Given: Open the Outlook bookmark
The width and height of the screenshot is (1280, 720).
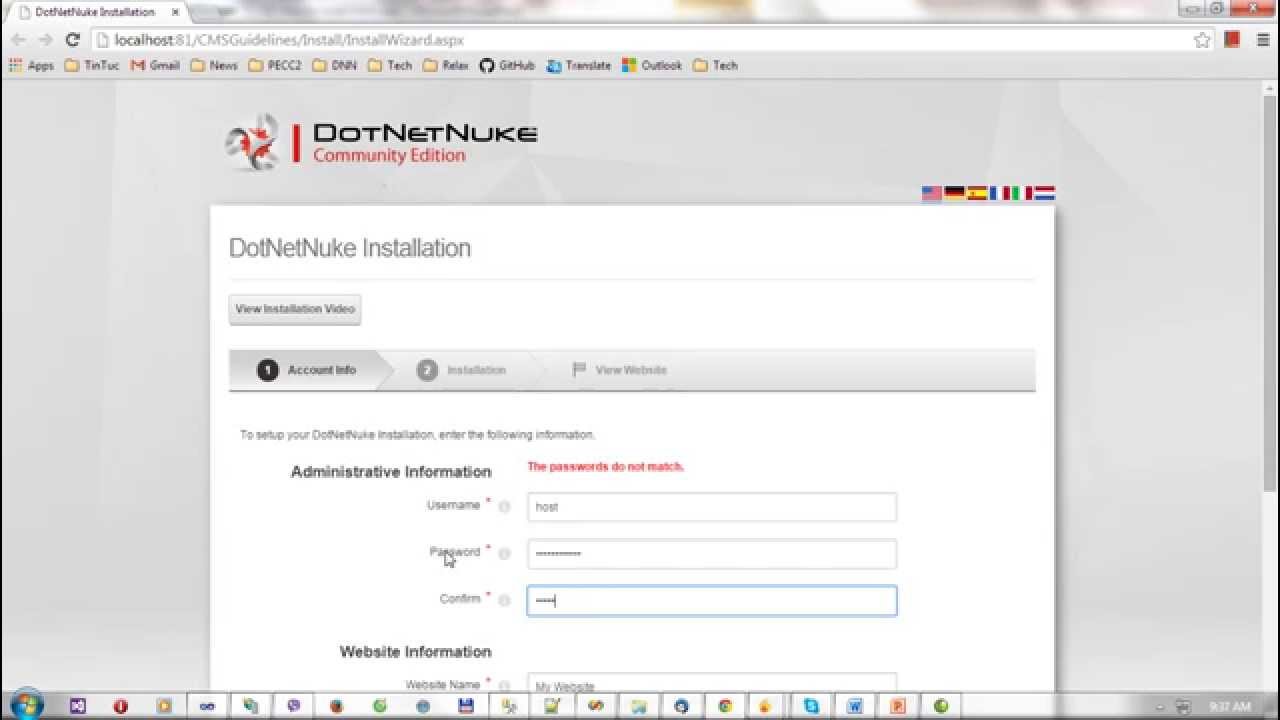Looking at the screenshot, I should click(652, 65).
